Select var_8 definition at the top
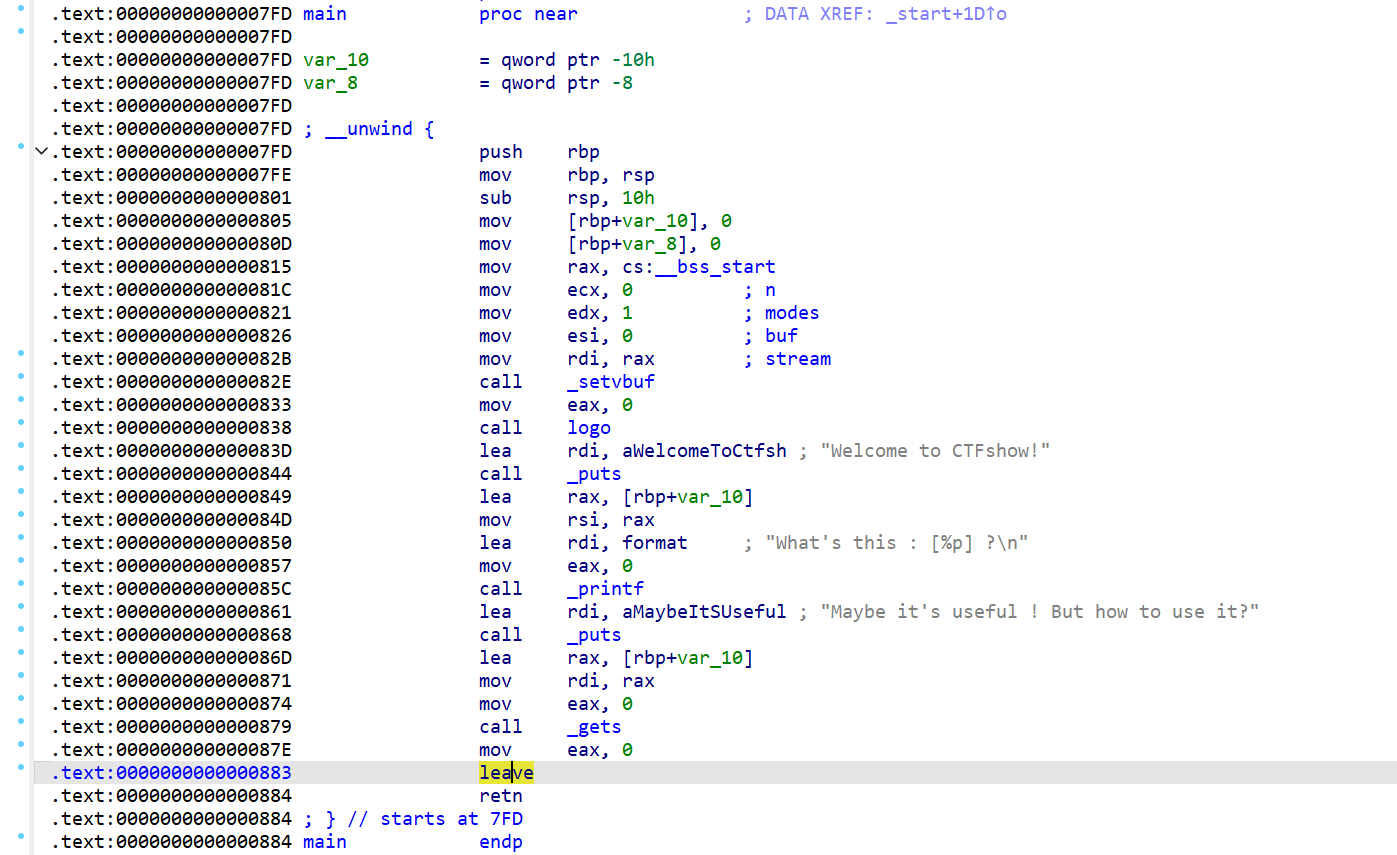 tap(330, 83)
